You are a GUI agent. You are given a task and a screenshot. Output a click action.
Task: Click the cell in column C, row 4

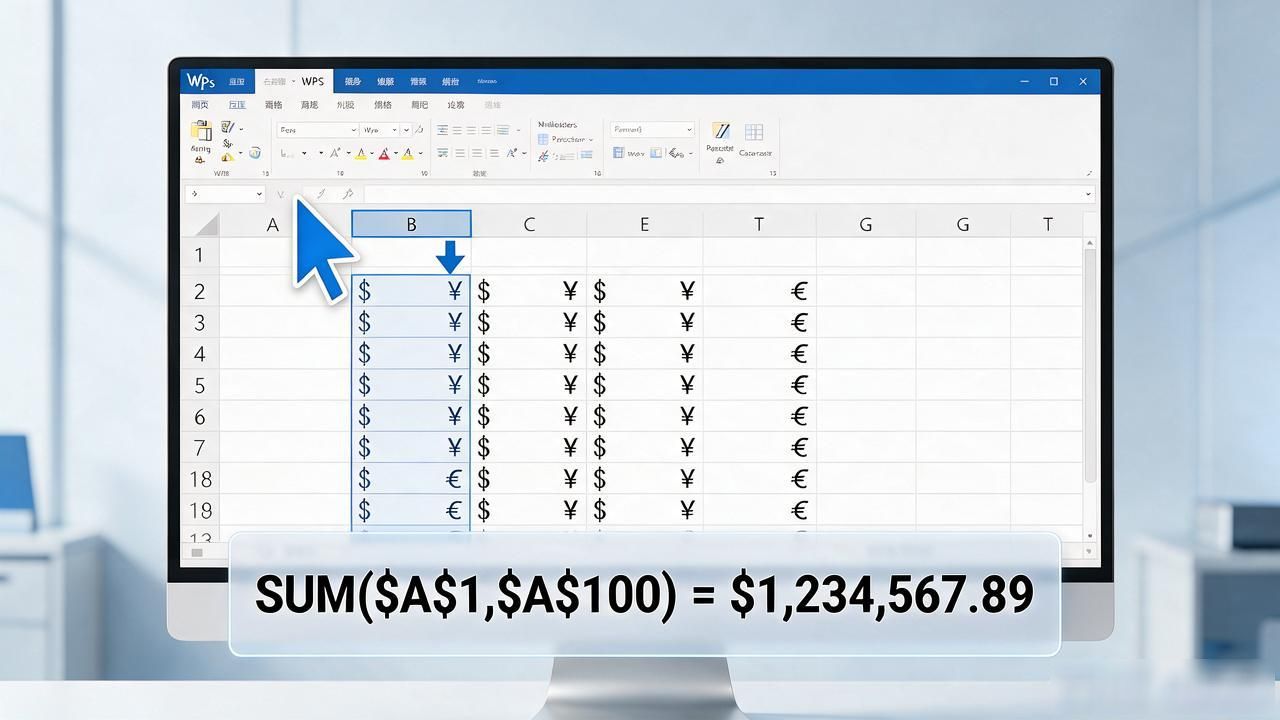coord(529,354)
